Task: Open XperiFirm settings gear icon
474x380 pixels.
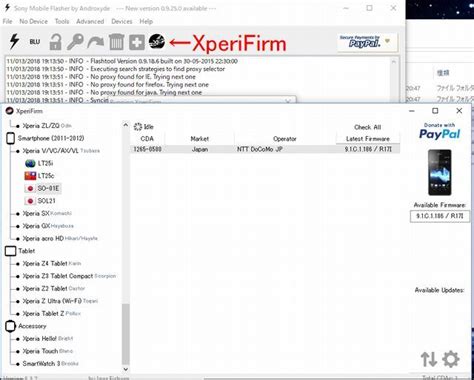Action: tap(451, 359)
